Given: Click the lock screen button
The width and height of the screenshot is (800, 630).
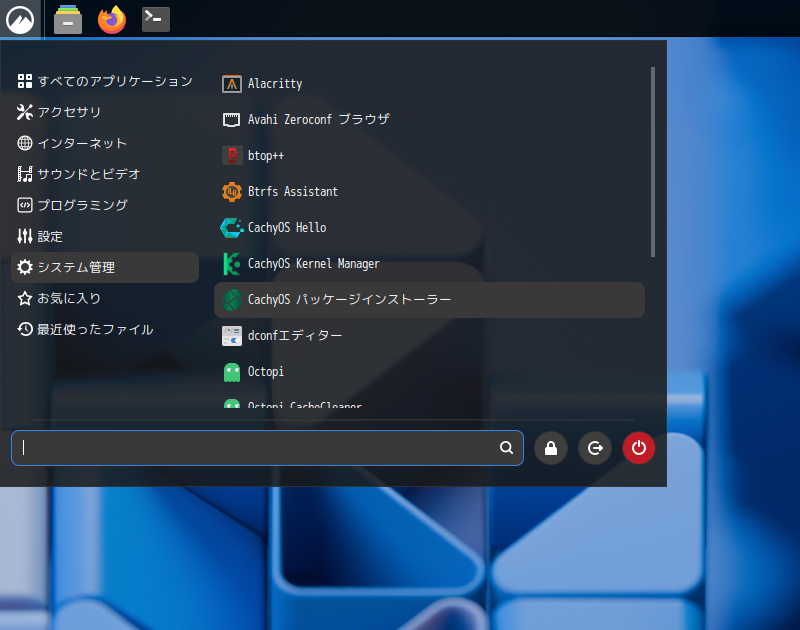Looking at the screenshot, I should tap(551, 448).
